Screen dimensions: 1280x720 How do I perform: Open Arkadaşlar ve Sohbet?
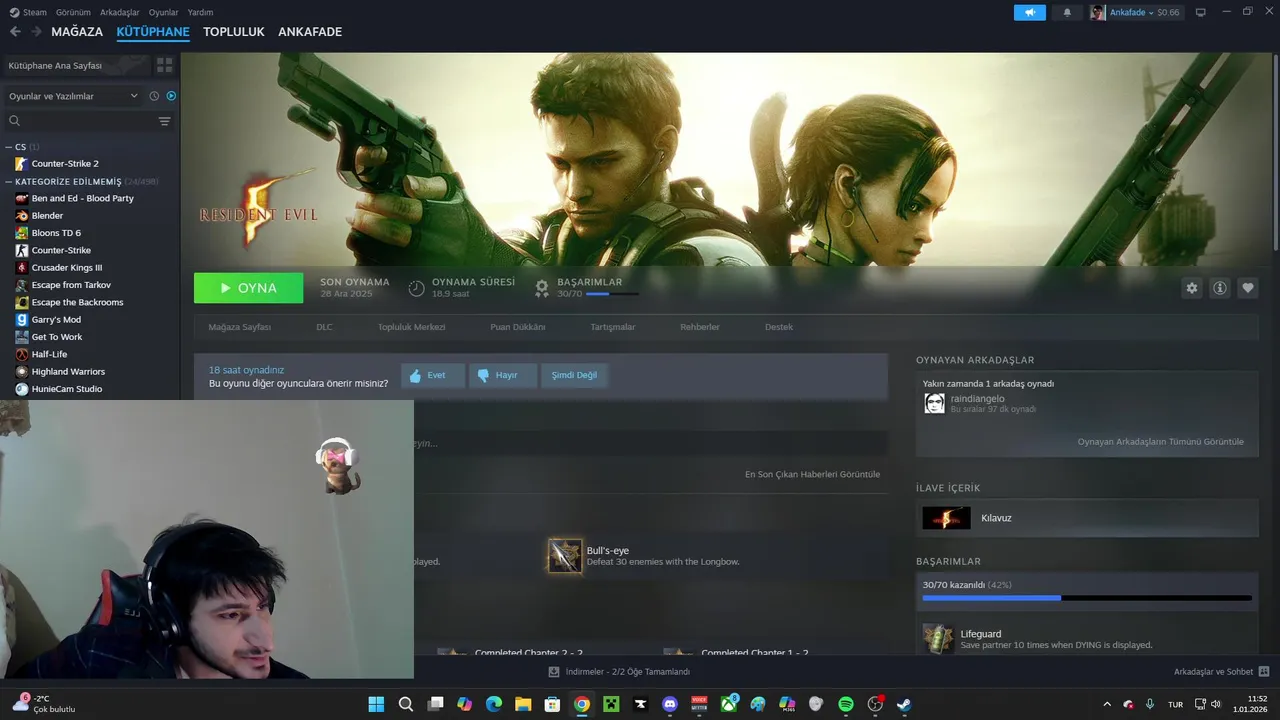tap(1221, 672)
